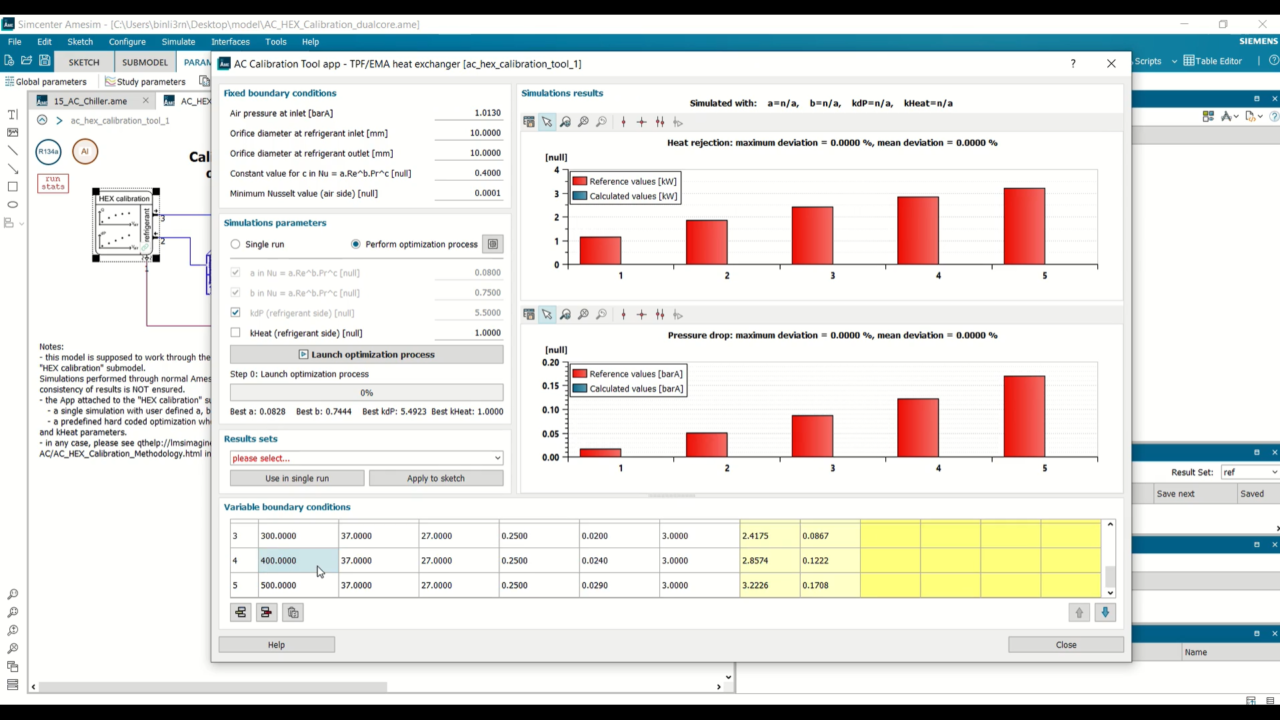This screenshot has height=720, width=1280.
Task: Click the optimization progress bar at 0%
Action: click(366, 393)
